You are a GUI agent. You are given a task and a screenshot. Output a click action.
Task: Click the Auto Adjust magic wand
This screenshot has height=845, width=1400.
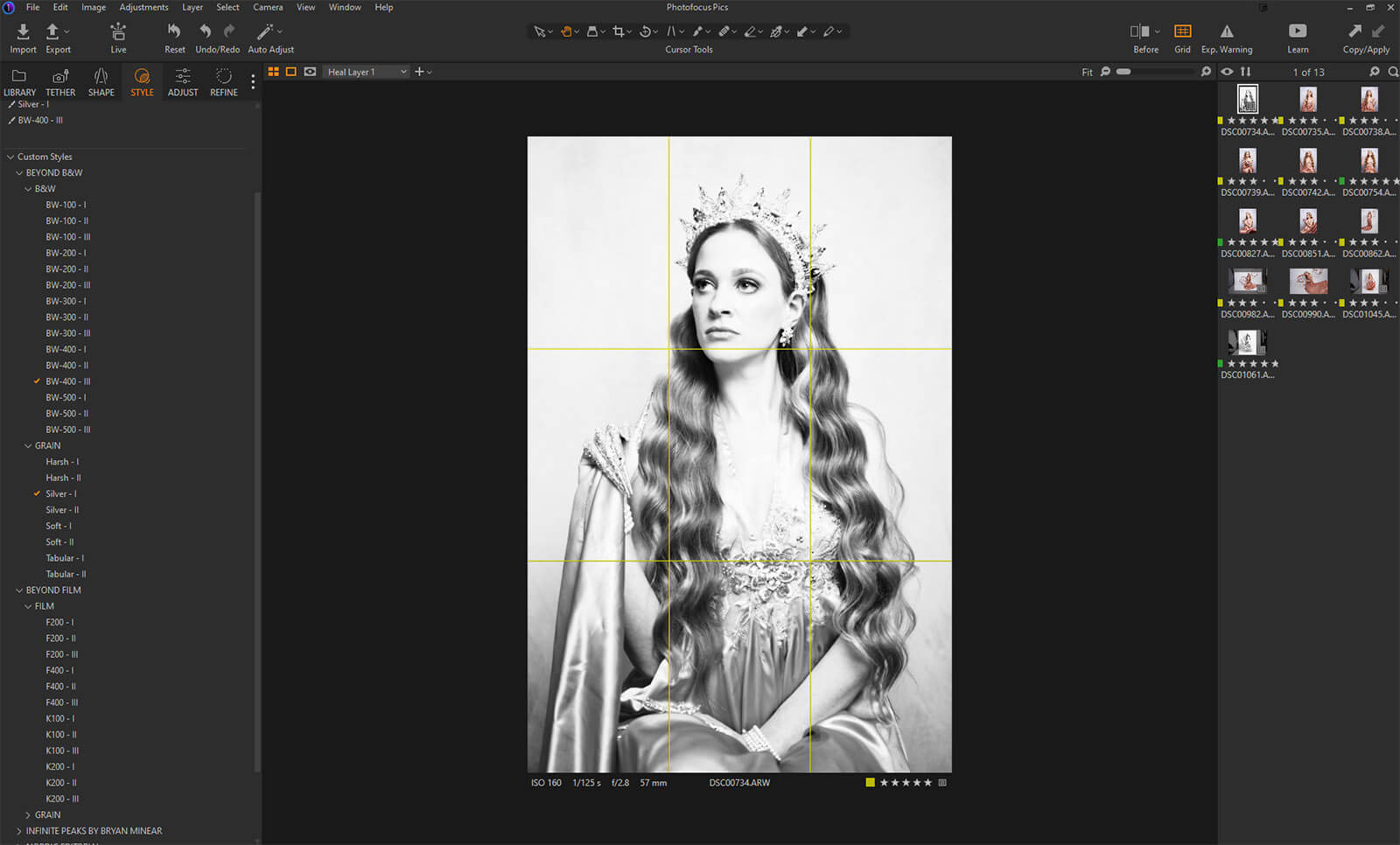tap(265, 31)
